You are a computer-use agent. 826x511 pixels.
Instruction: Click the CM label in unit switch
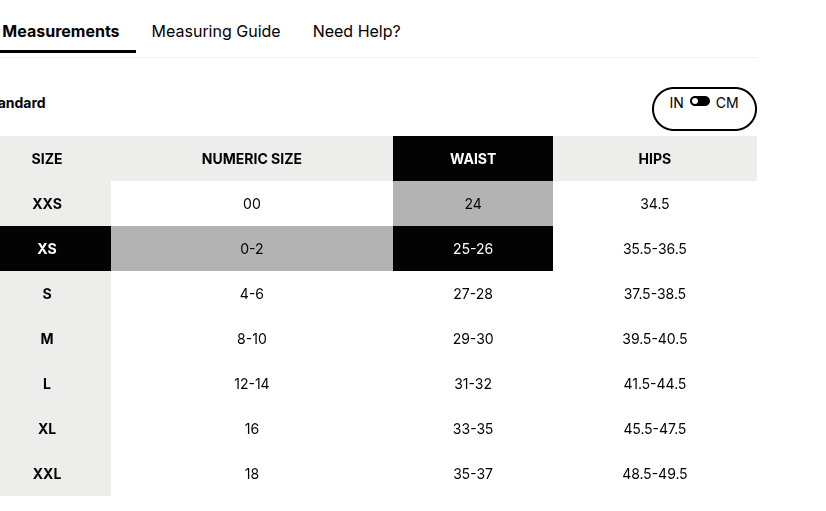[727, 103]
